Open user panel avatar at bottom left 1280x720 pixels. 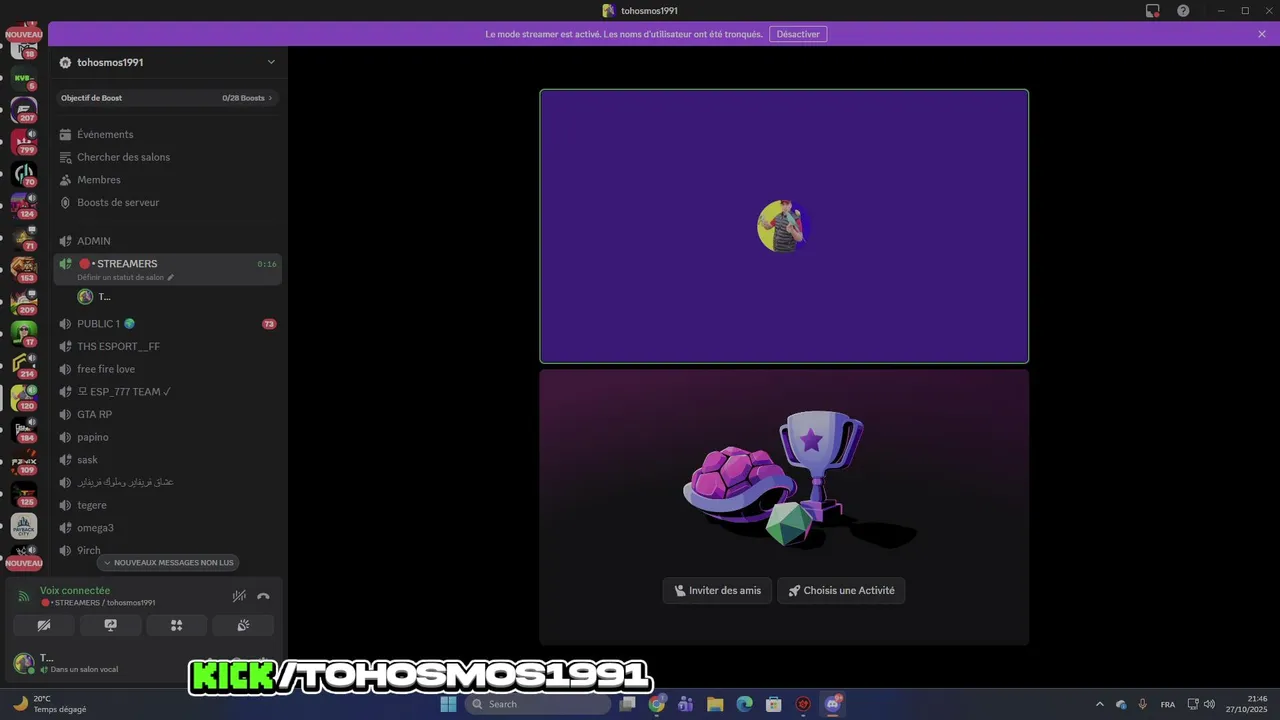pyautogui.click(x=24, y=662)
